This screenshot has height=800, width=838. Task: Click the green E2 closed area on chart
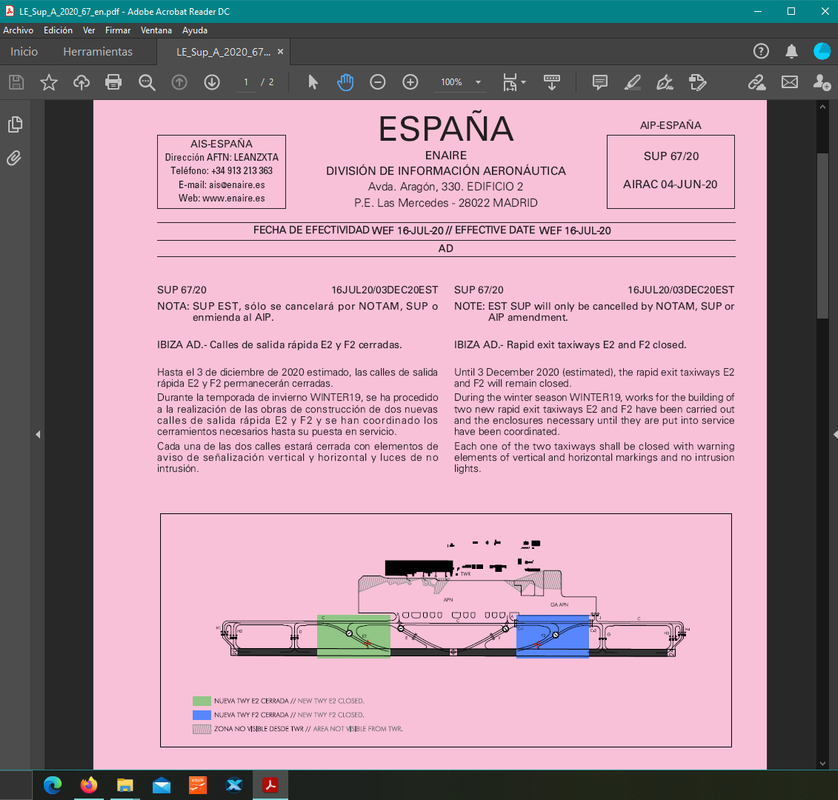353,636
